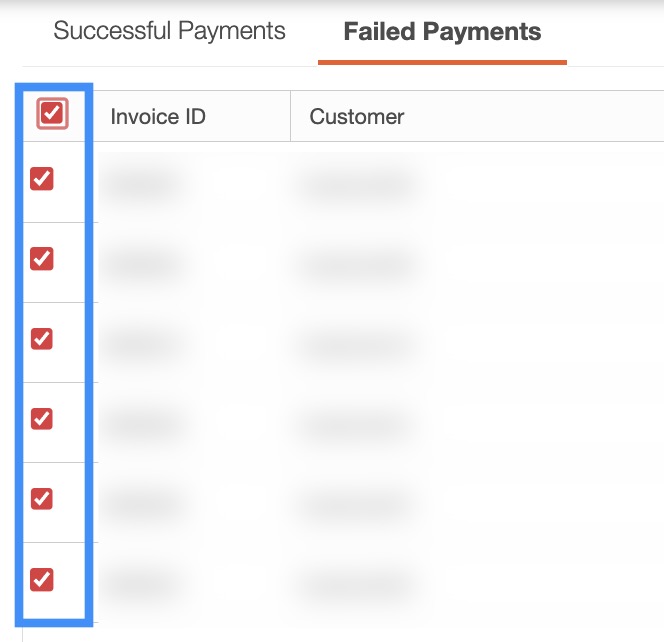Click the second row's Invoice ID cell
664x642 pixels.
click(142, 265)
